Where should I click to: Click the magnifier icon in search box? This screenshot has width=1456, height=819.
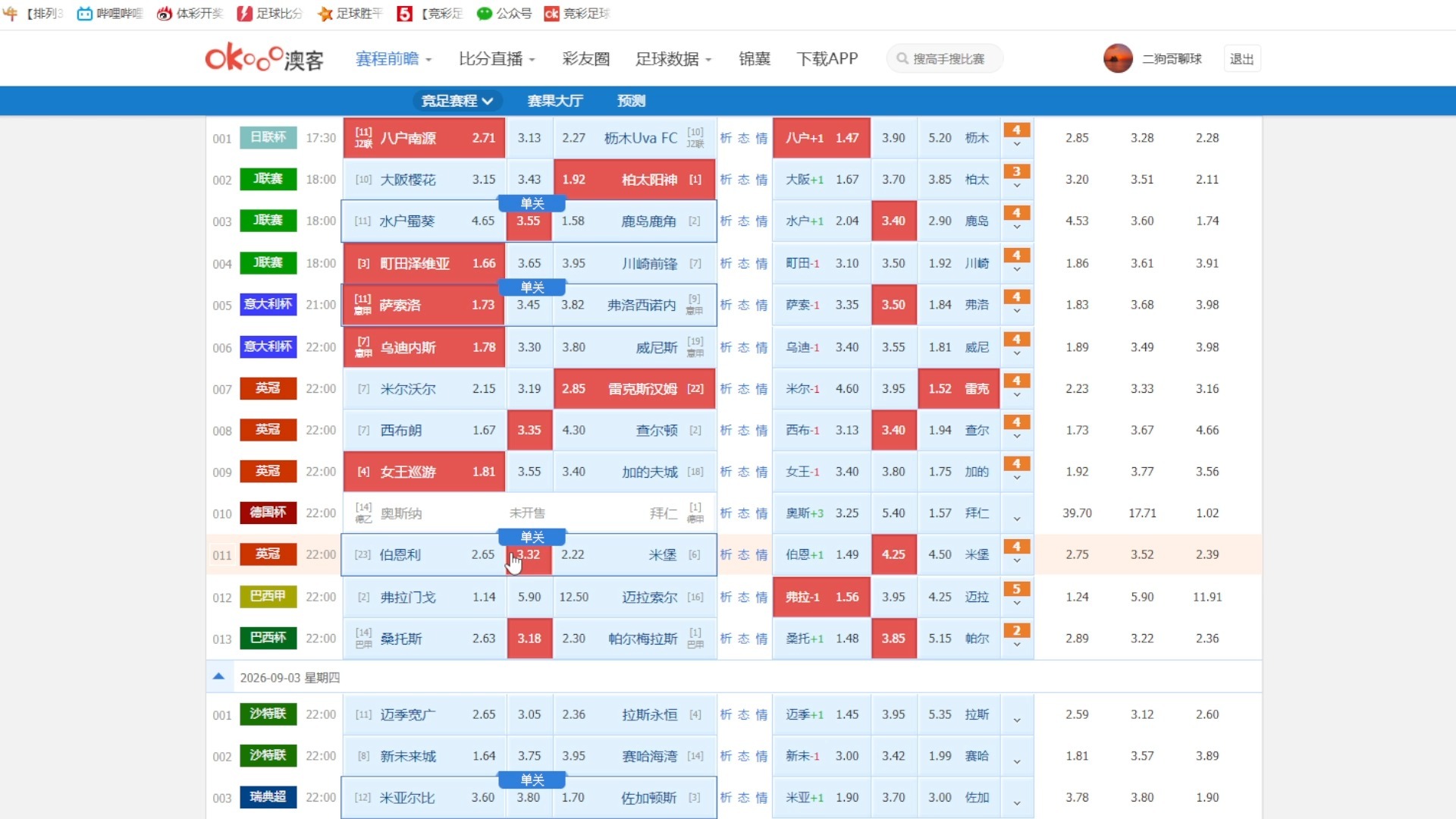point(902,58)
